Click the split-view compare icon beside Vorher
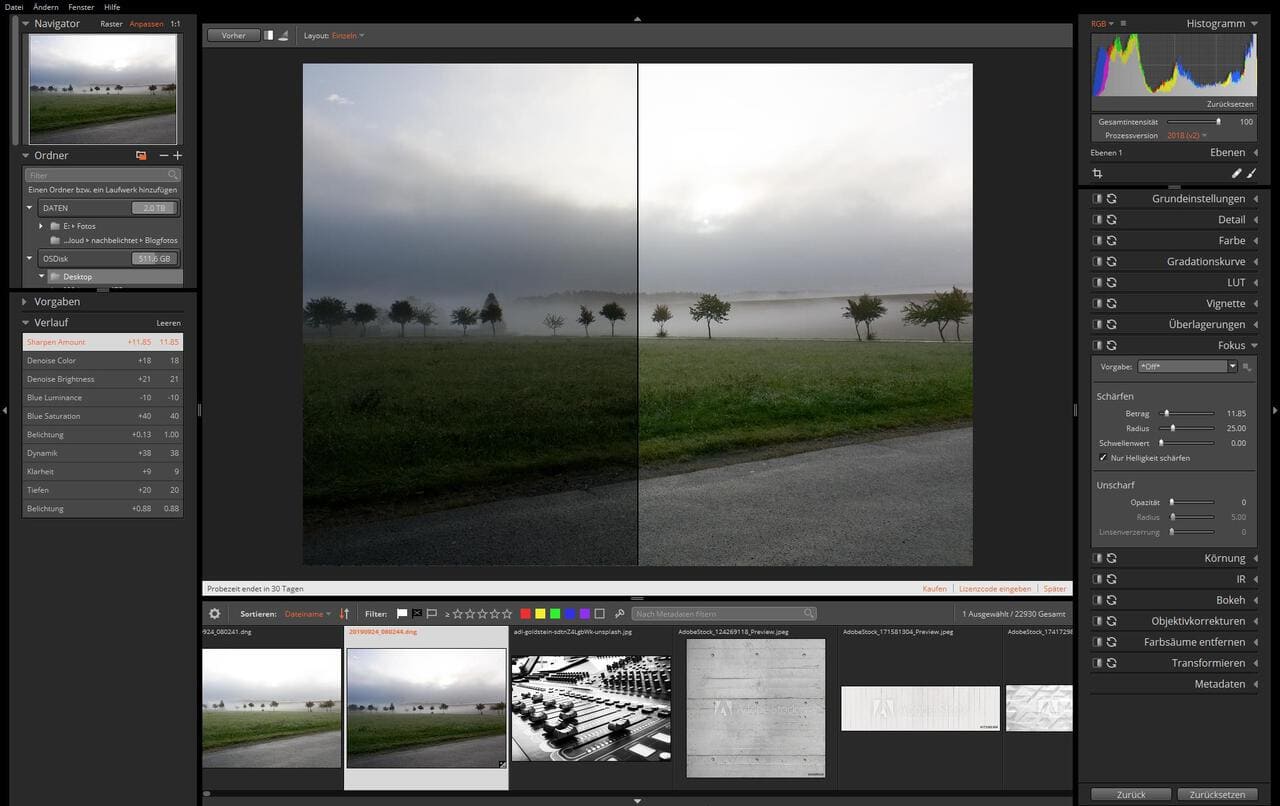 coord(268,35)
